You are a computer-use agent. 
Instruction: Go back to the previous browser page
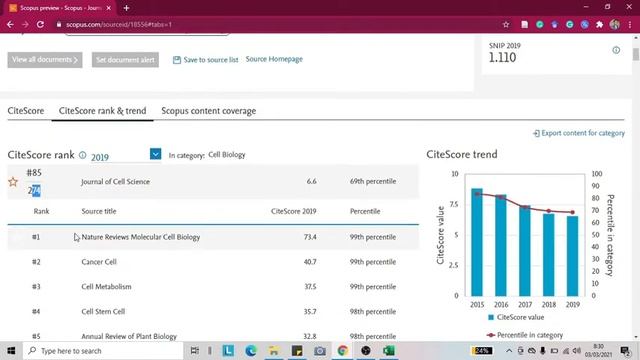pos(10,24)
